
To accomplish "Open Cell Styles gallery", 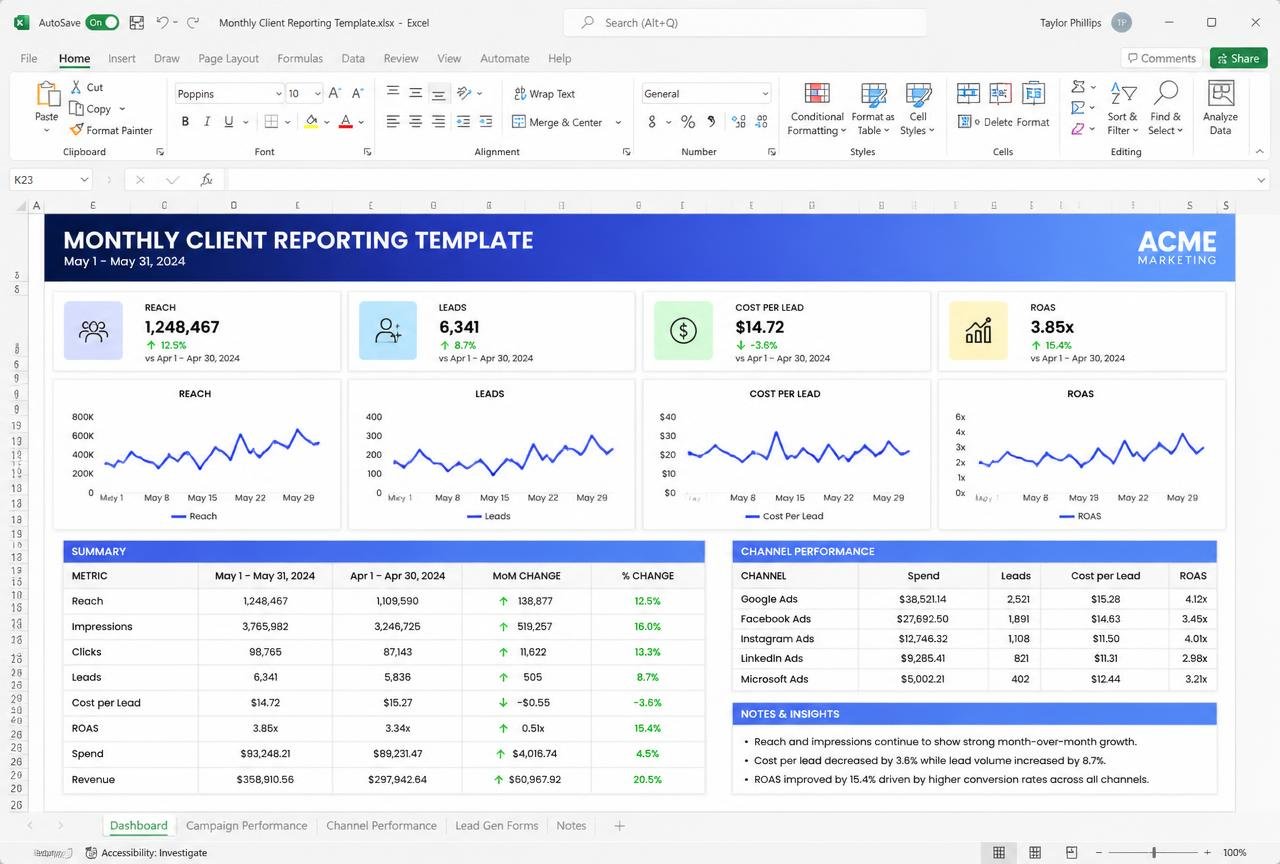I will click(x=917, y=110).
